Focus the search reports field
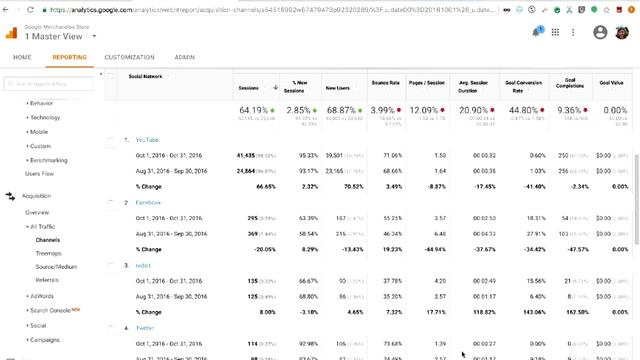640x360 pixels. pyautogui.click(x=49, y=84)
